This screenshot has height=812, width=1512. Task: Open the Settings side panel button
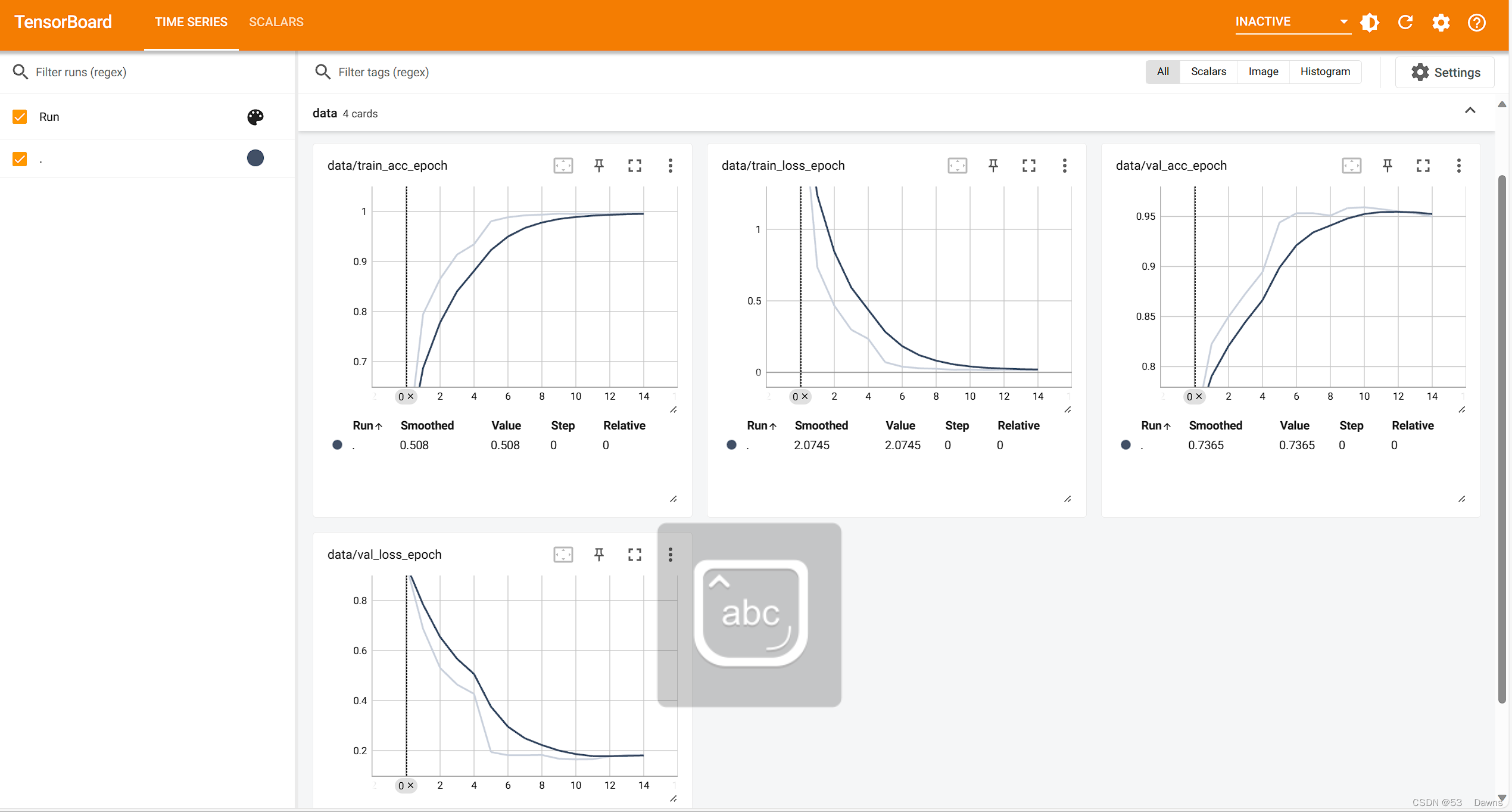tap(1445, 72)
